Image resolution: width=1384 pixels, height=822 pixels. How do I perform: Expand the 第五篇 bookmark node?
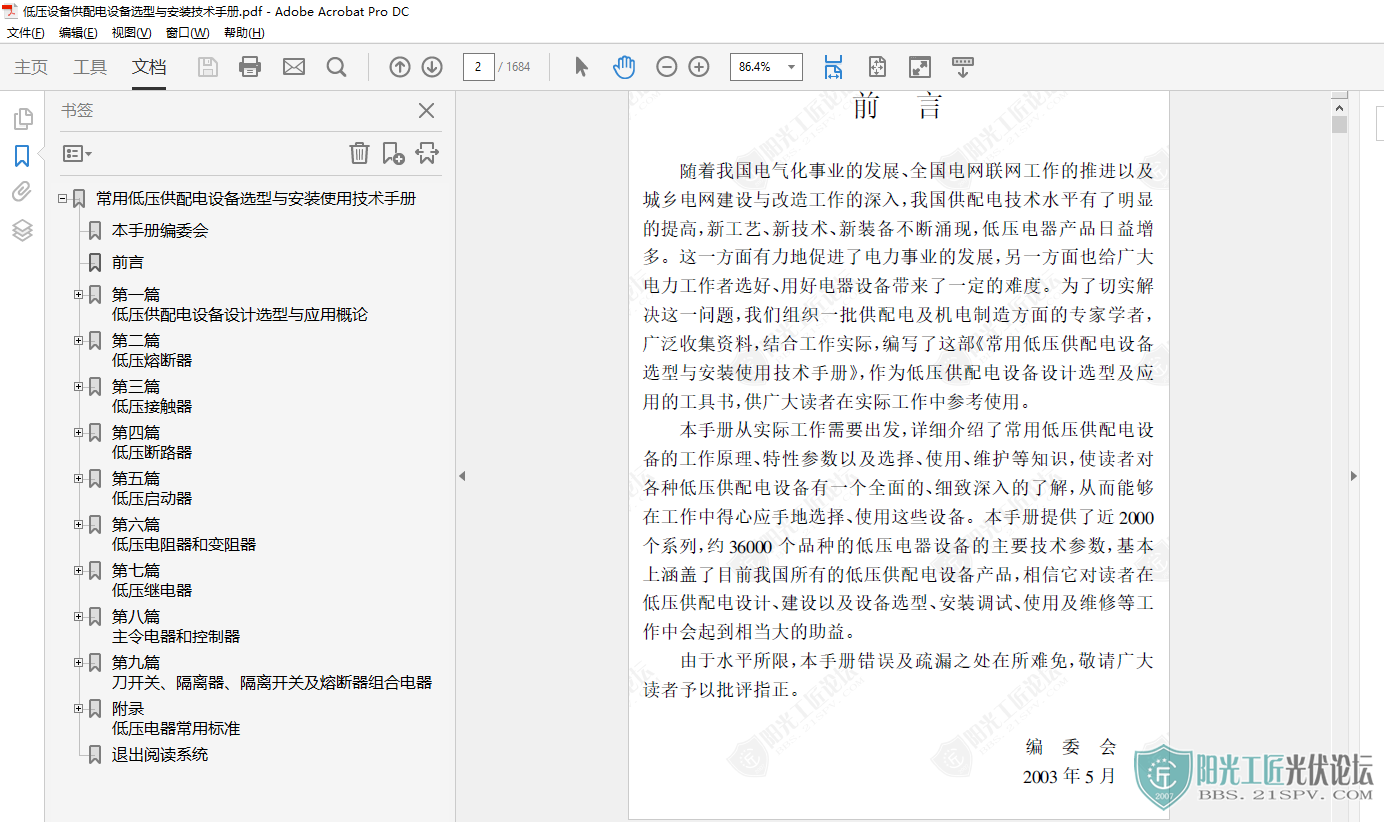coord(78,478)
